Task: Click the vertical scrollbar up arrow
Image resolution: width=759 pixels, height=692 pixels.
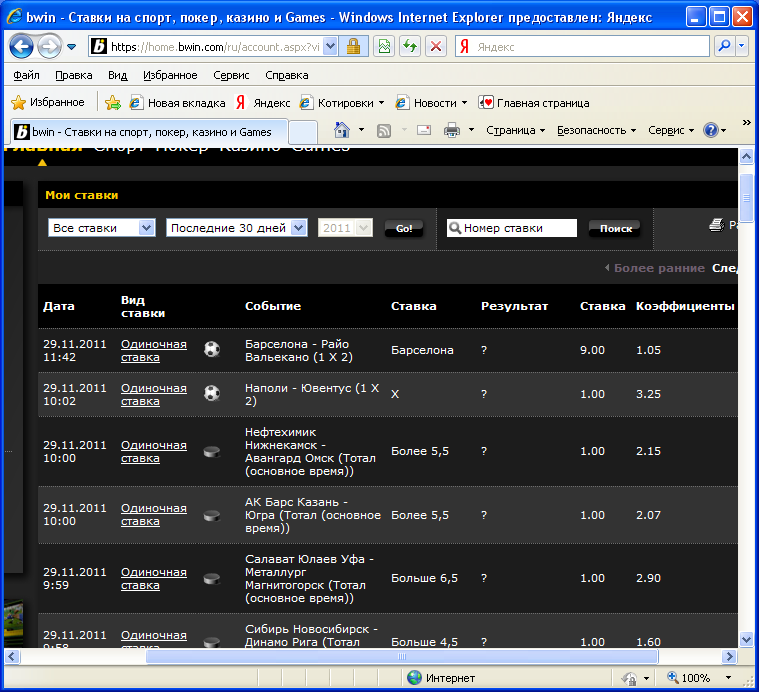Action: pyautogui.click(x=746, y=156)
